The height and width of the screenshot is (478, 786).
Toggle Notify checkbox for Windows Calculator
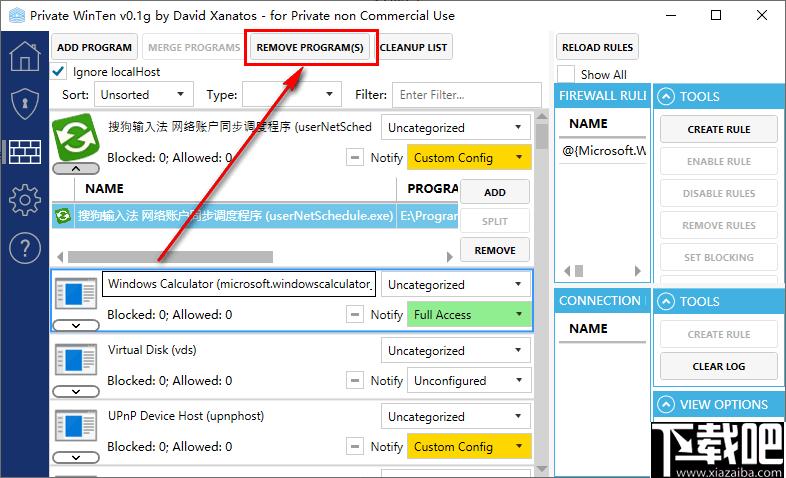tap(354, 315)
